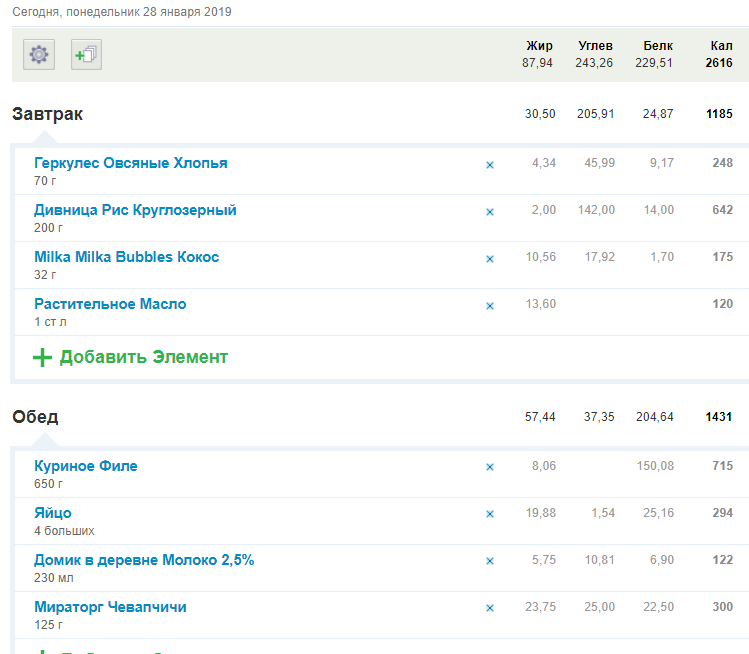Remove Куриное Филе from lunch
This screenshot has height=654, width=749.
(490, 467)
